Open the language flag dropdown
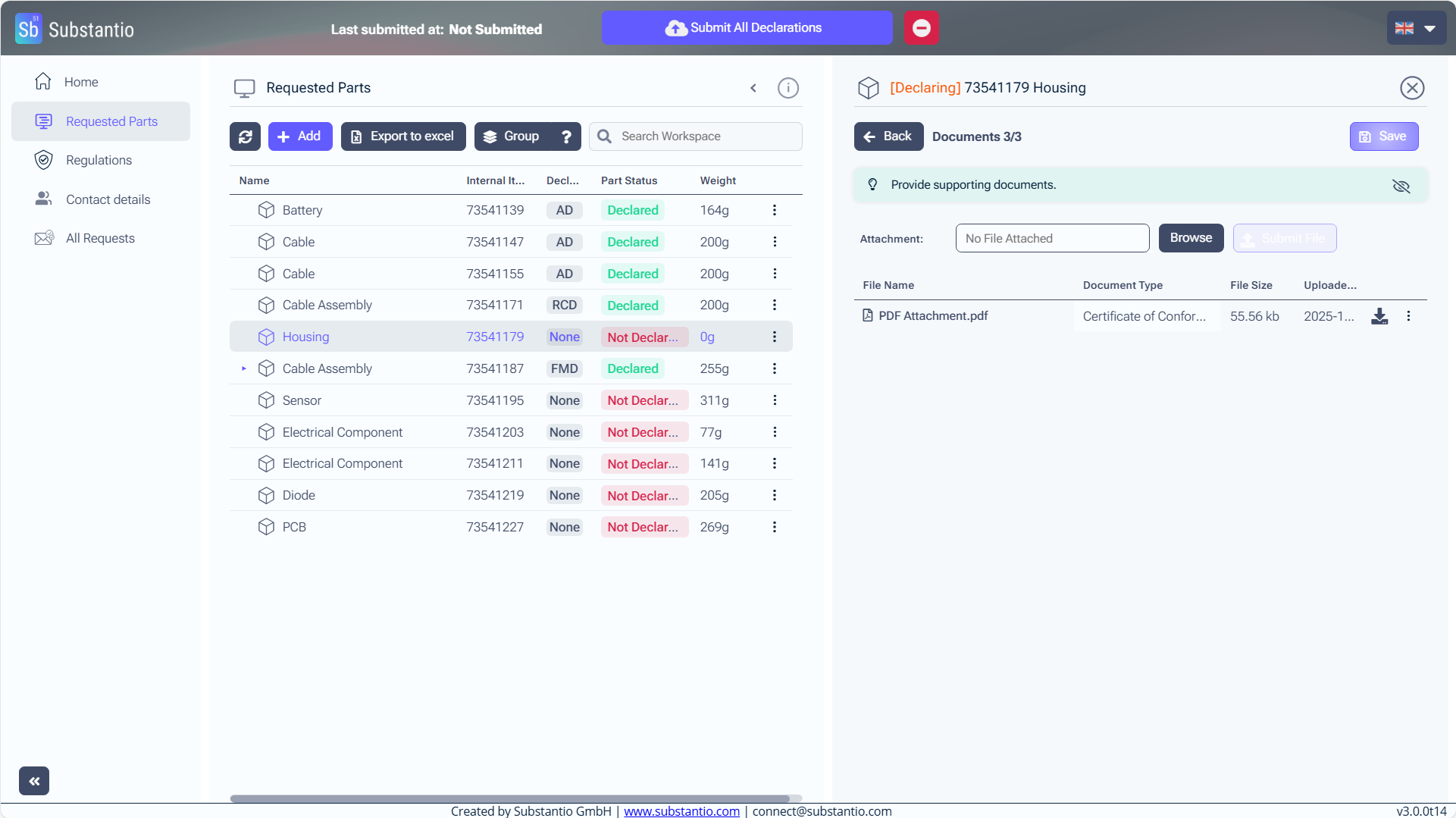 (x=1416, y=28)
